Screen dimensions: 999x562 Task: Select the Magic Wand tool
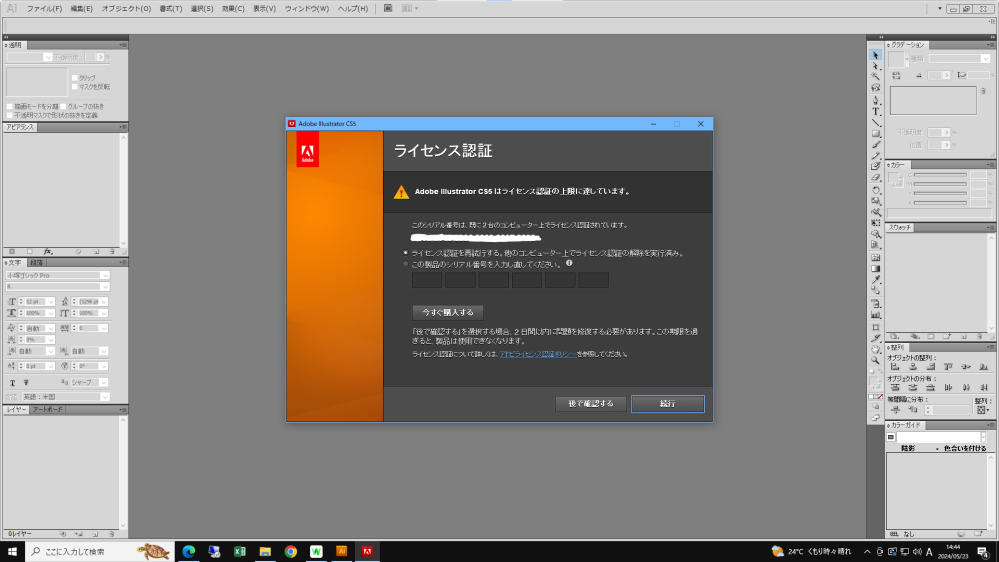pyautogui.click(x=875, y=76)
